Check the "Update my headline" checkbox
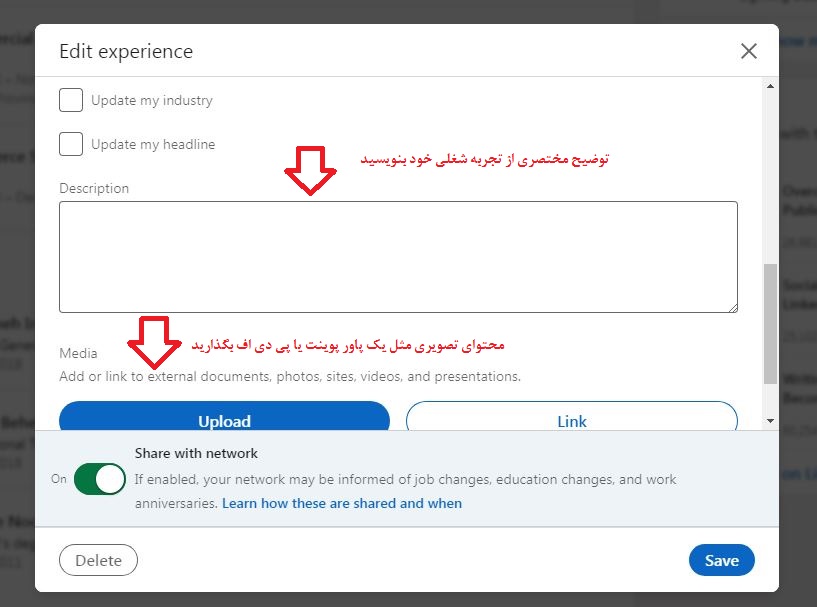The height and width of the screenshot is (607, 817). (x=70, y=144)
